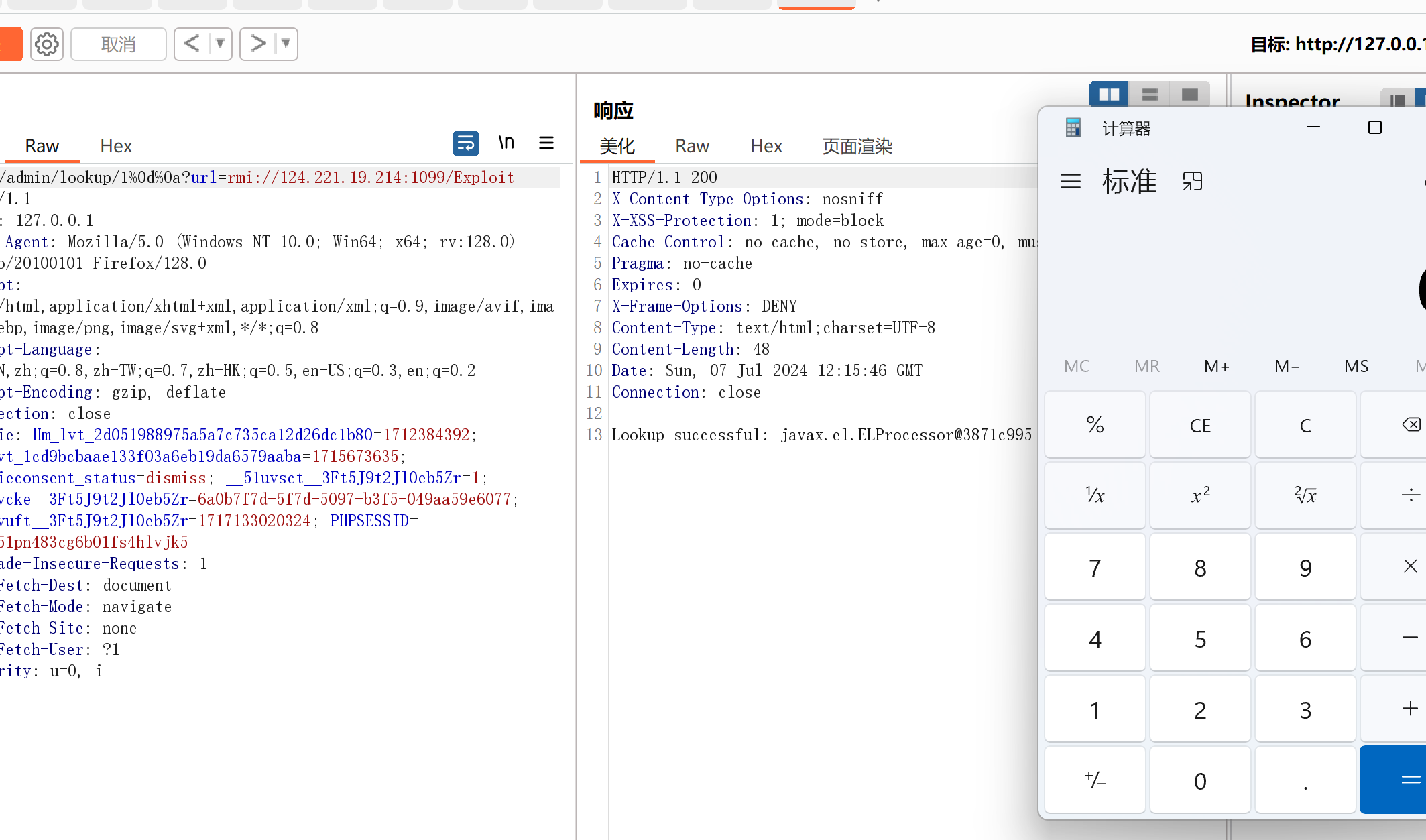Screen dimensions: 1426x840
Task: Click the HTTP/1.1 200 status line
Action: coord(664,178)
